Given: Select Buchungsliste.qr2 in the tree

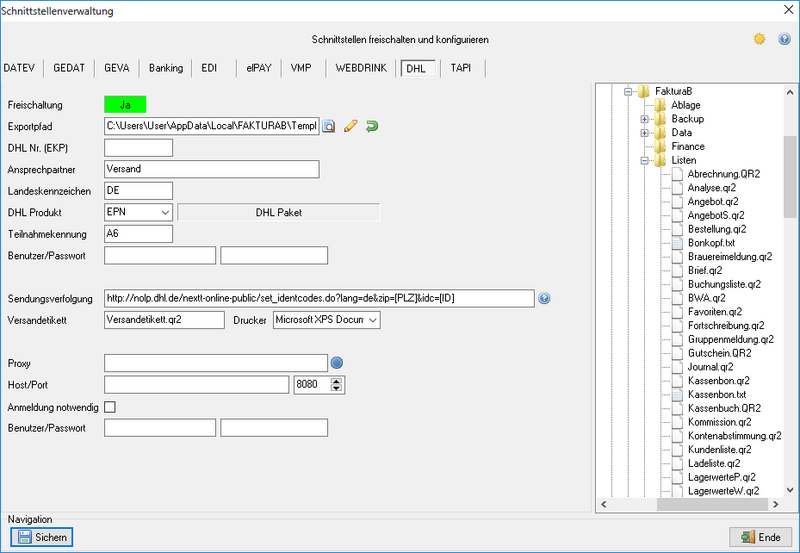Looking at the screenshot, I should [x=724, y=284].
